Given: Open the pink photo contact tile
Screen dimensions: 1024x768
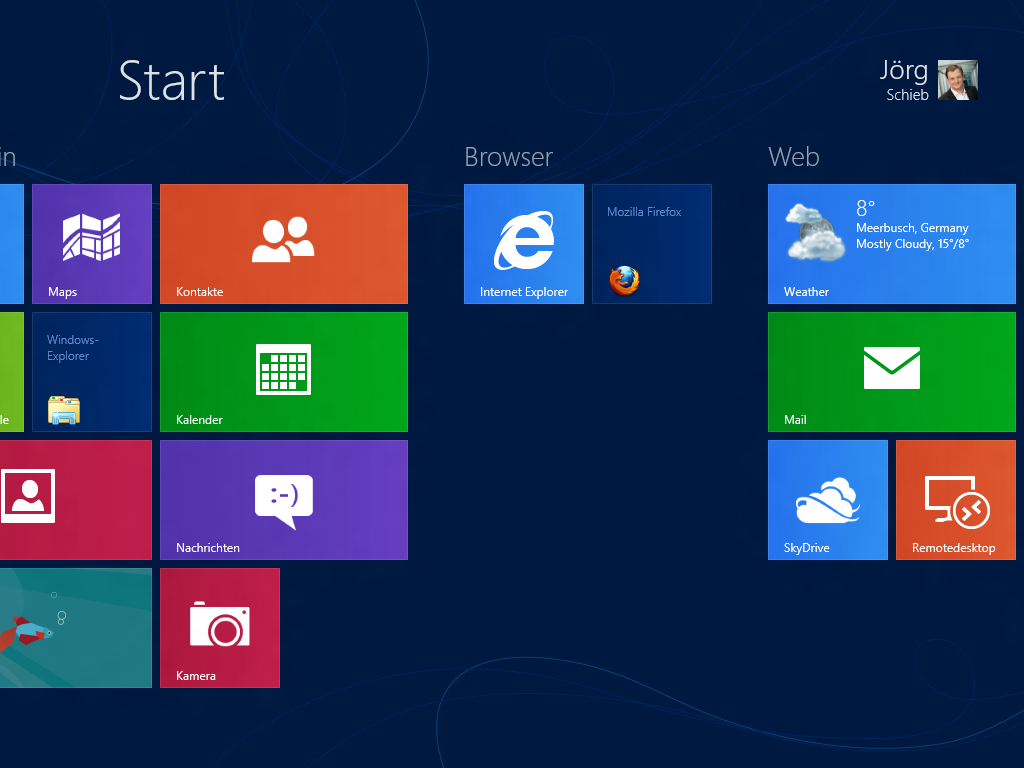Looking at the screenshot, I should [76, 500].
